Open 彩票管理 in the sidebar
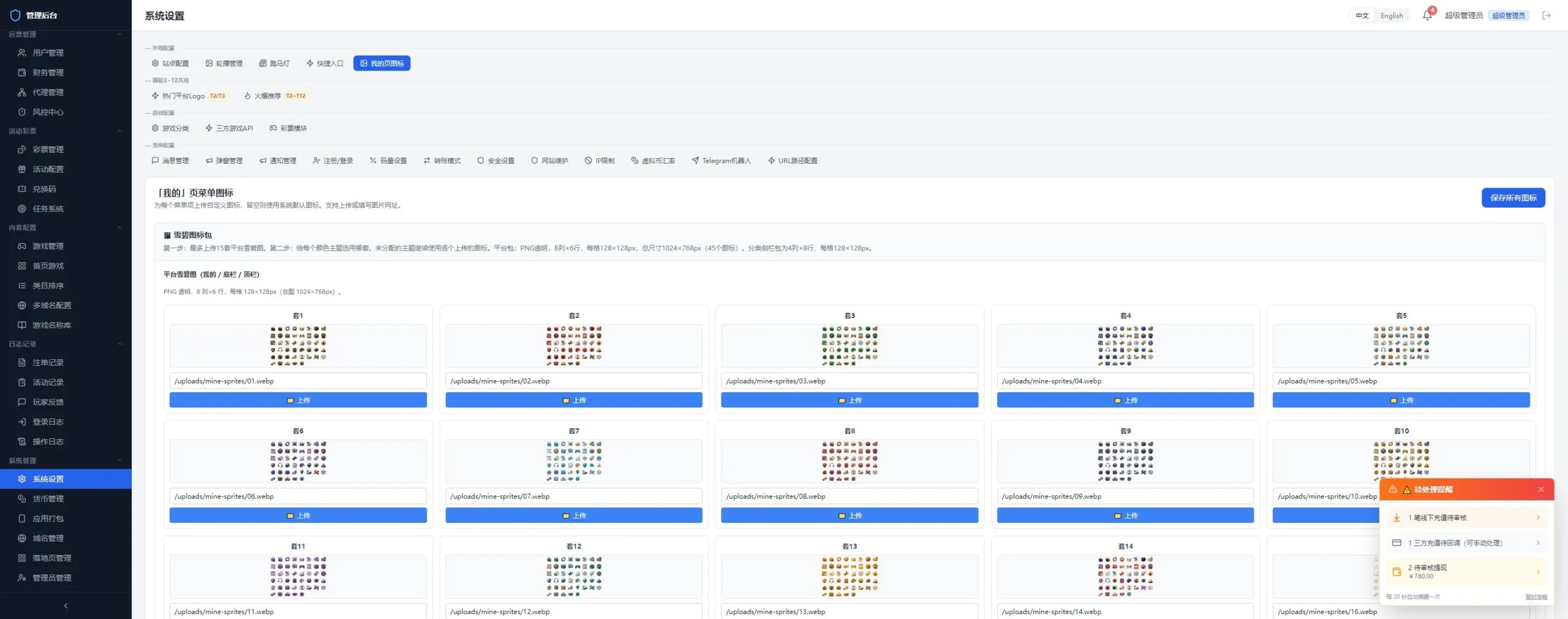 66,150
